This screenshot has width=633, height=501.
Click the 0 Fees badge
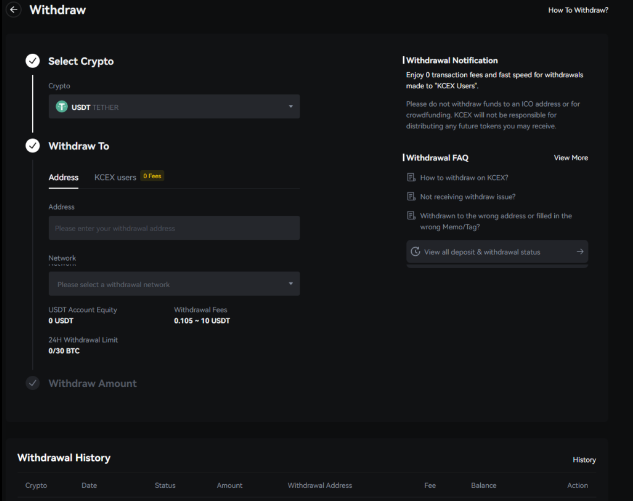point(152,176)
